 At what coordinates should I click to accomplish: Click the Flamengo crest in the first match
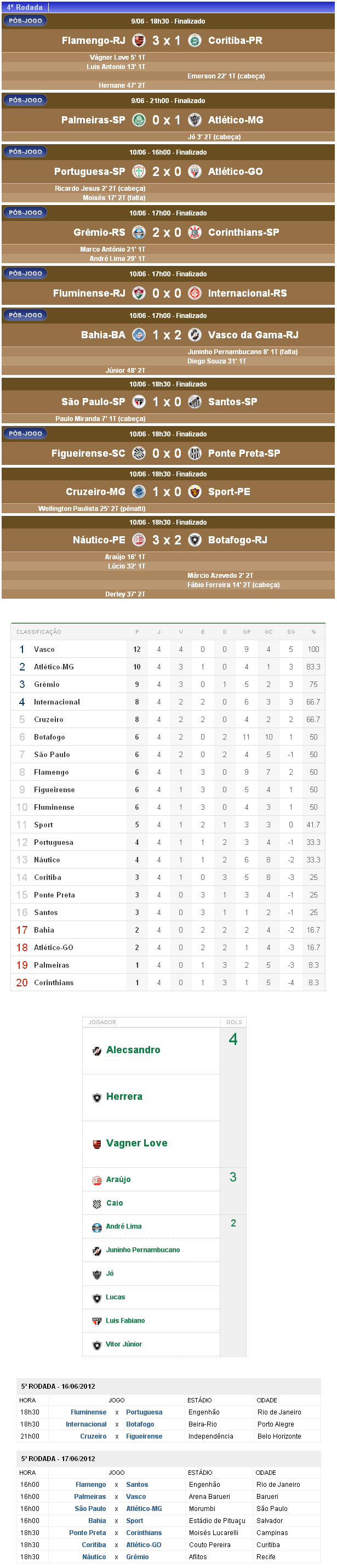pos(139,41)
